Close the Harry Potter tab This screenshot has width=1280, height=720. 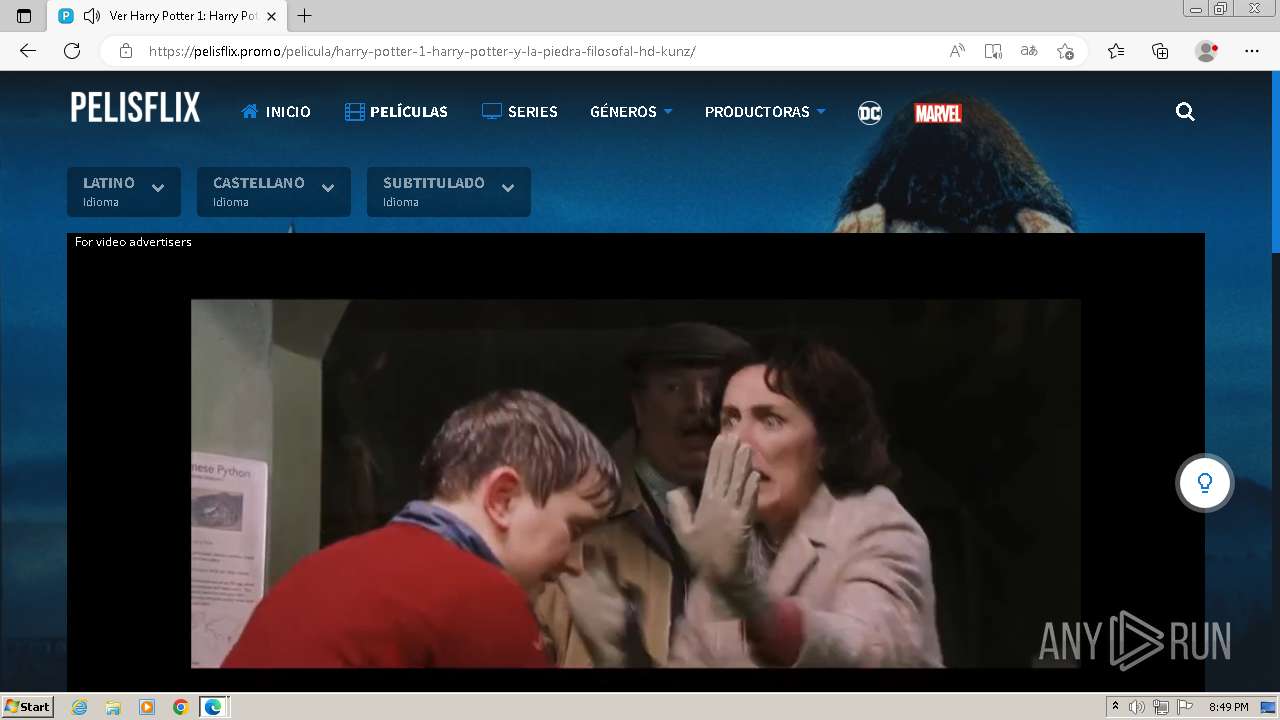click(271, 16)
